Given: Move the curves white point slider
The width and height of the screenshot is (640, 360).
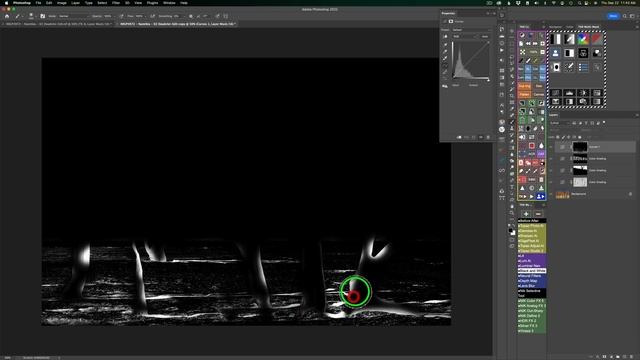Looking at the screenshot, I should coord(489,80).
